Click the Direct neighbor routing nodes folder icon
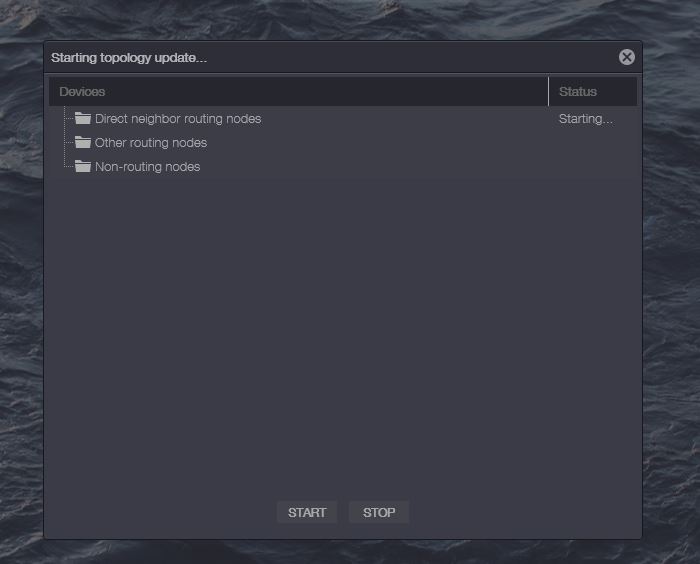 [x=83, y=119]
